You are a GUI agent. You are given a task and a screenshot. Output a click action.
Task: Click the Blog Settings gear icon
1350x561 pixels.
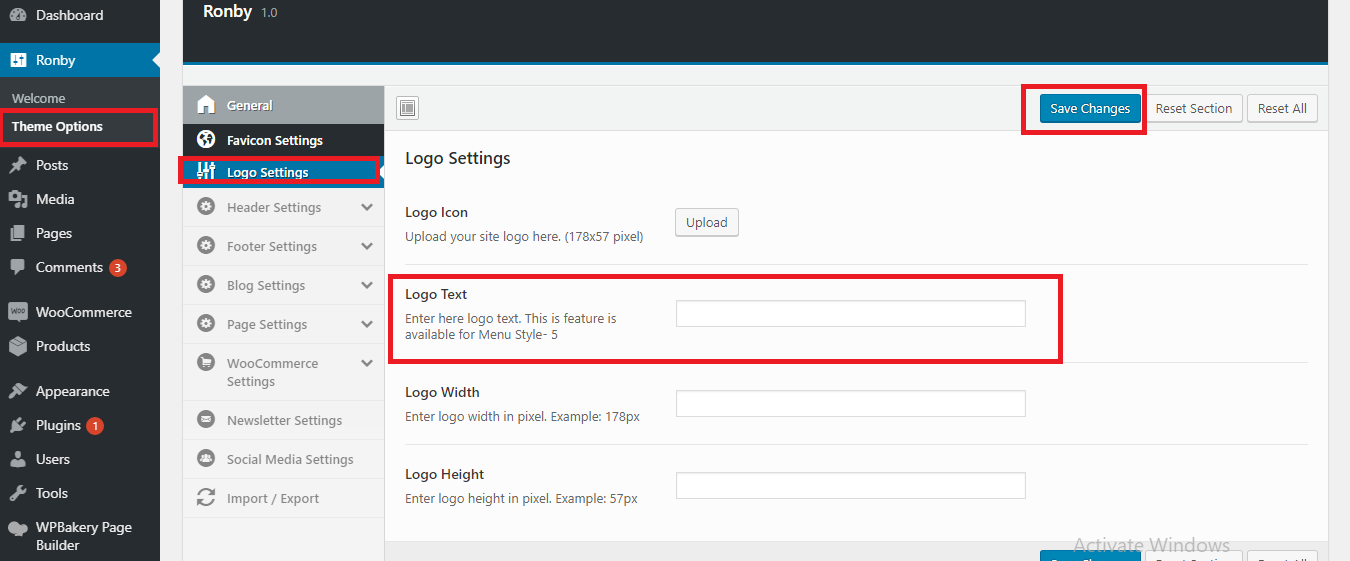[206, 285]
